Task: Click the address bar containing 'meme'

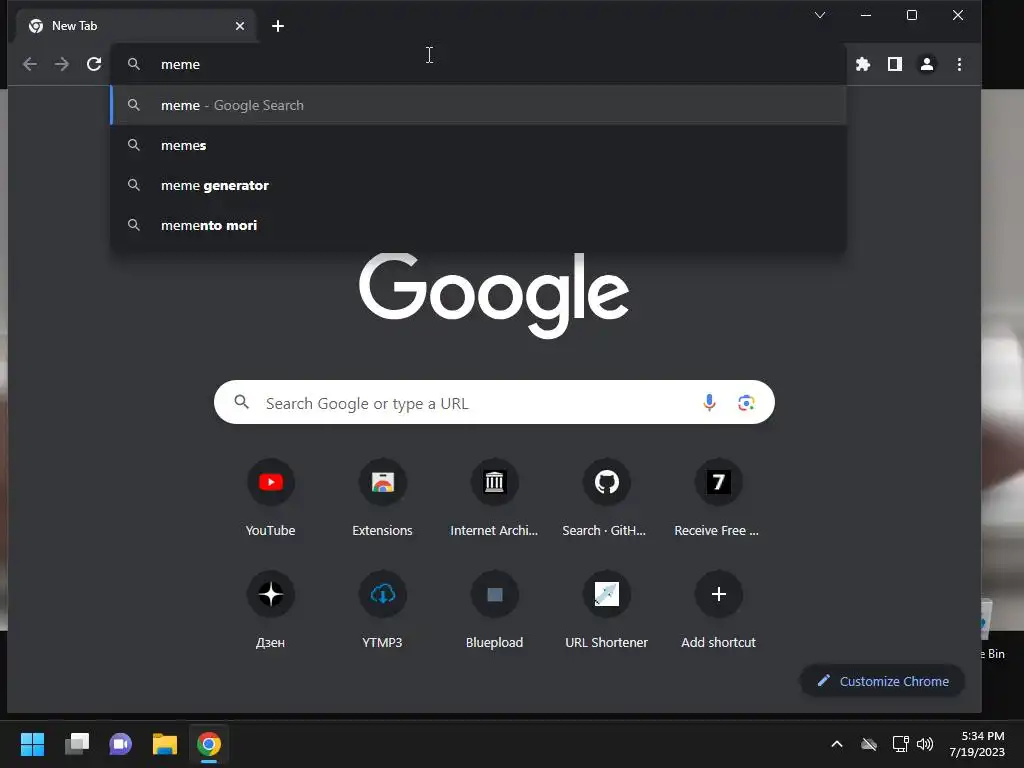Action: click(479, 64)
